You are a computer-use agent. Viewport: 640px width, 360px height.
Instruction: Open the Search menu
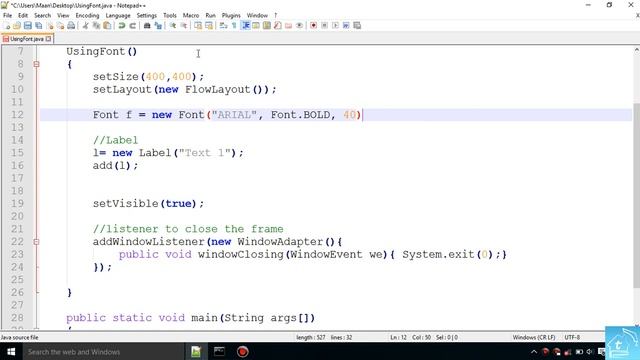click(x=42, y=16)
